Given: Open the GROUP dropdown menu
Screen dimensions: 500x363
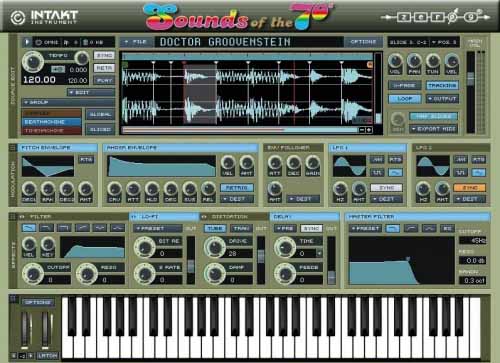Looking at the screenshot, I should [x=68, y=102].
